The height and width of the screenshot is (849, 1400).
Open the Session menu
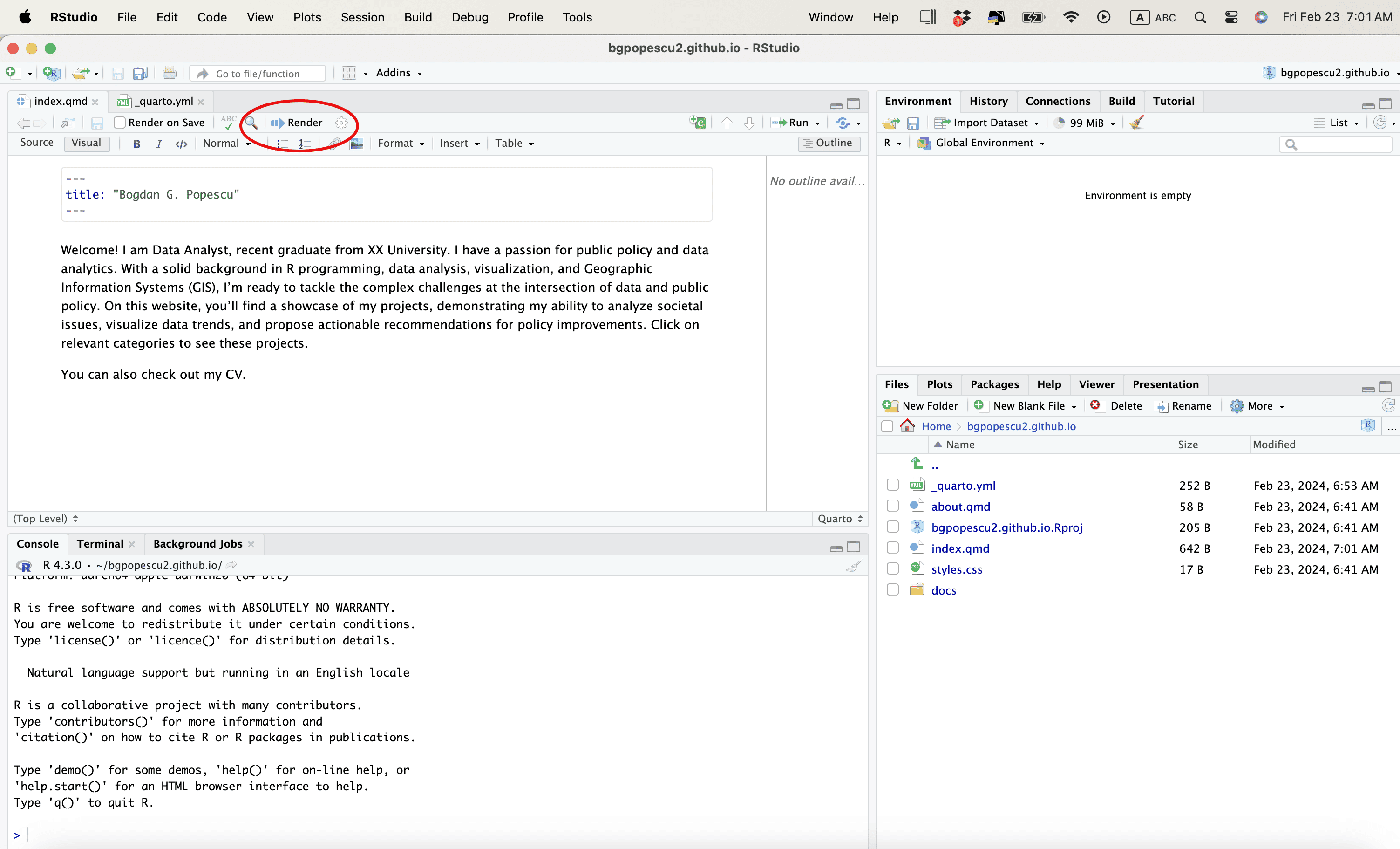pyautogui.click(x=362, y=17)
